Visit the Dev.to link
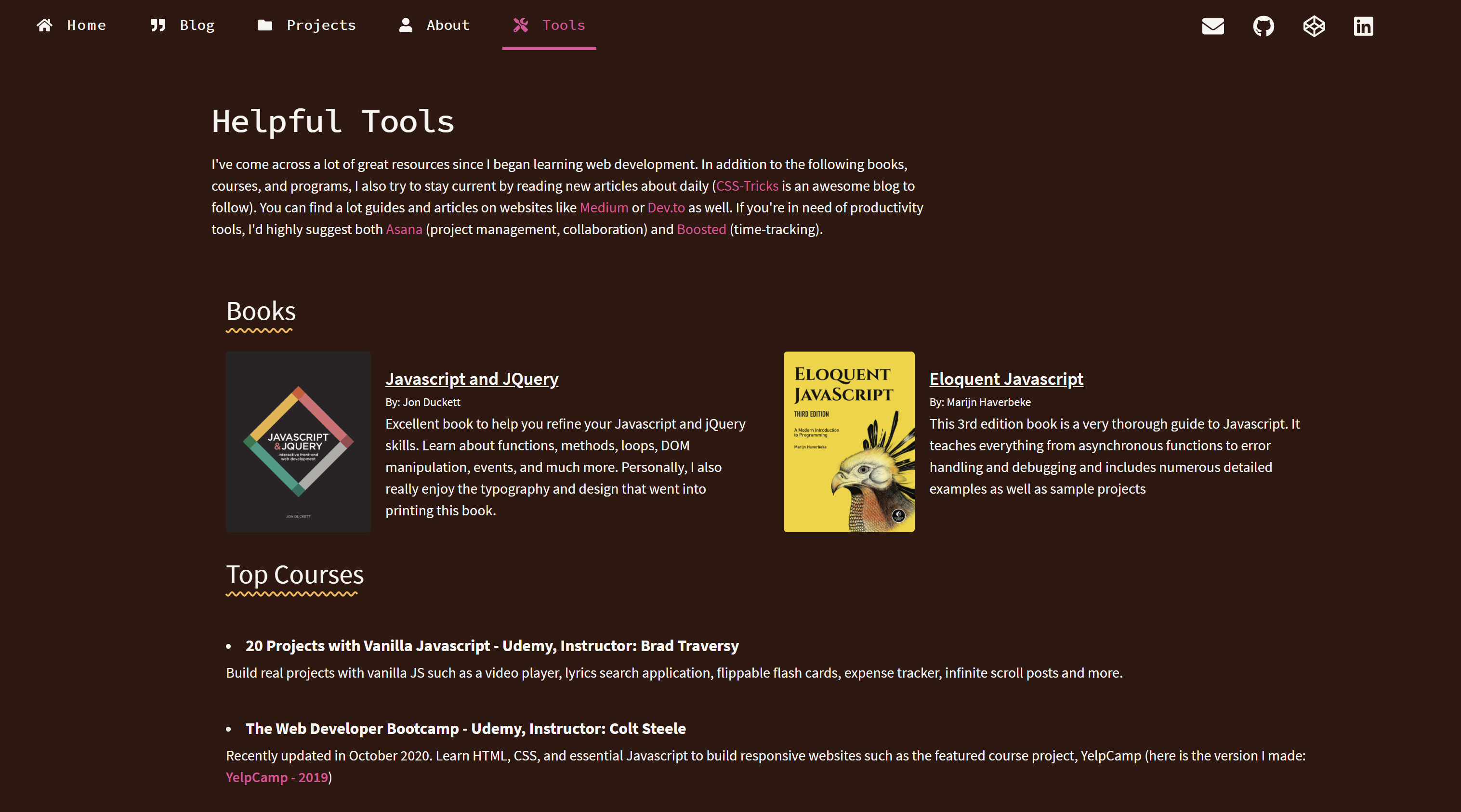 pyautogui.click(x=666, y=208)
